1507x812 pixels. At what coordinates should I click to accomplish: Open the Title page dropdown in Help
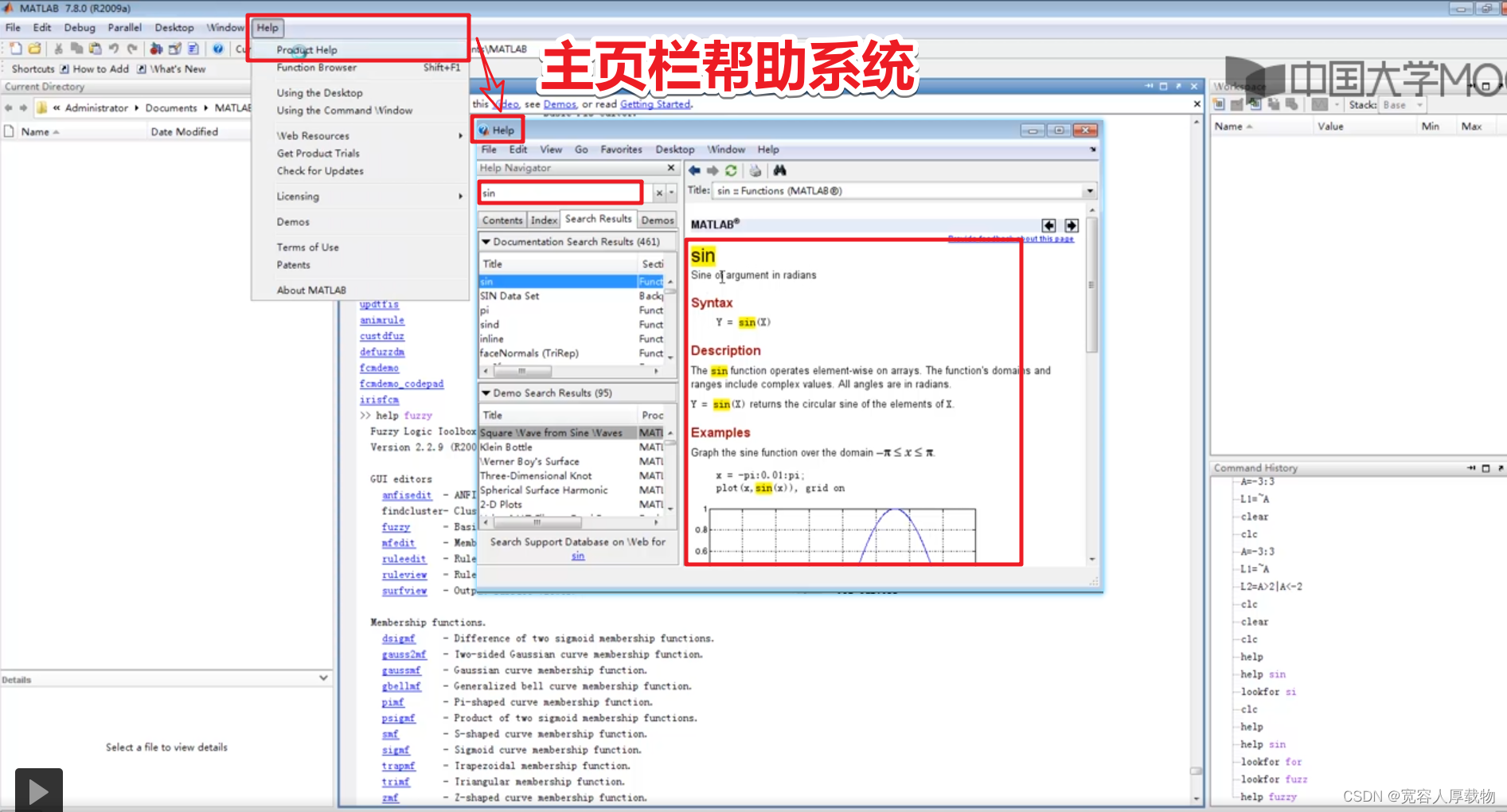click(1089, 191)
